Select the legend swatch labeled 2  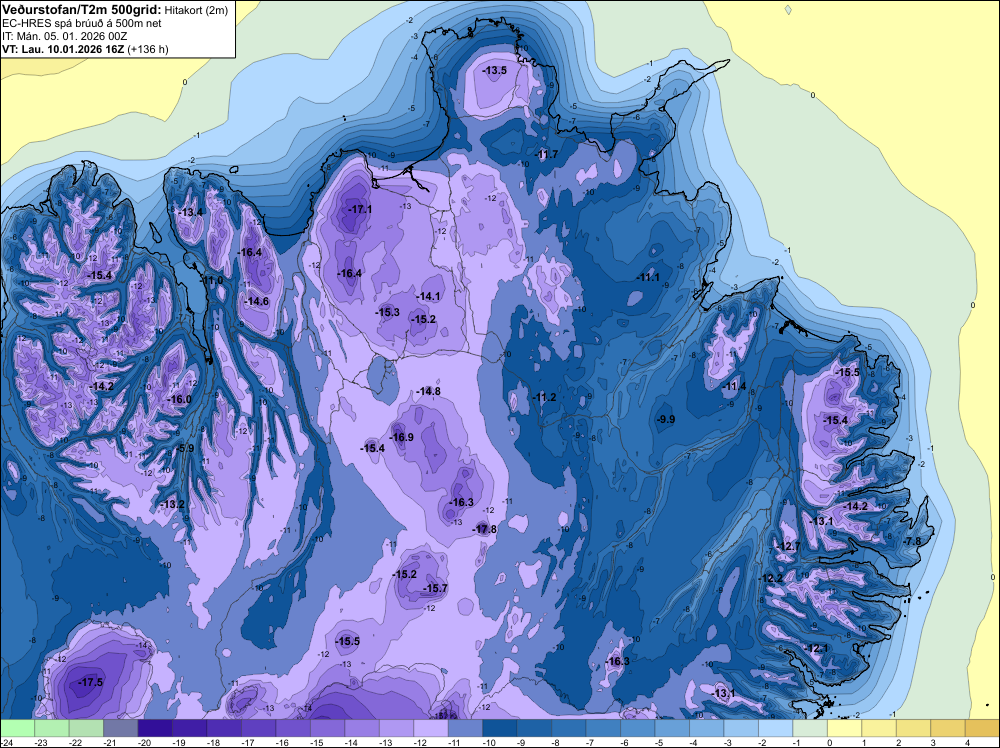[x=913, y=728]
